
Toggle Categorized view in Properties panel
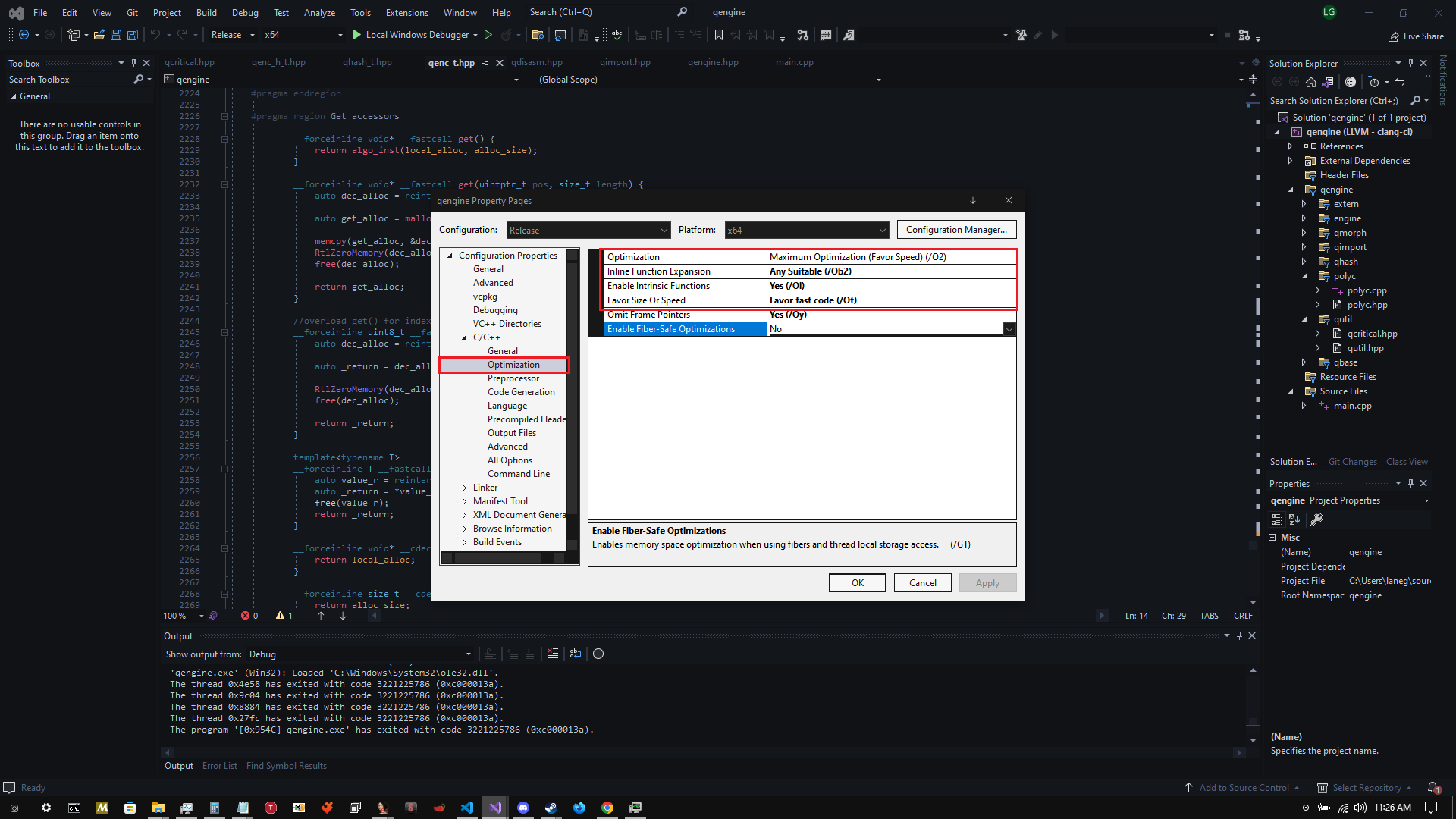point(1277,519)
